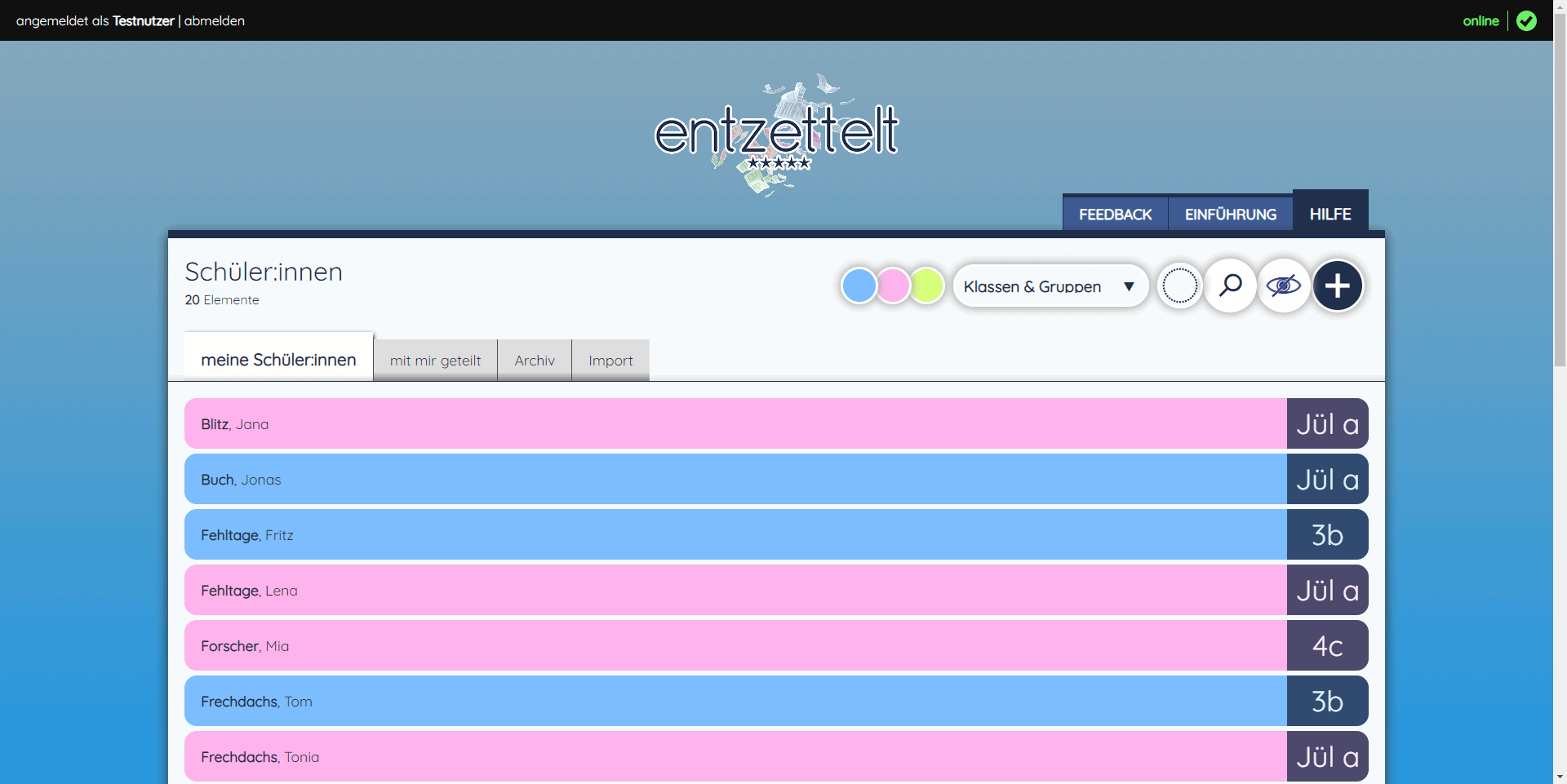Click Jül a class badge for Blitz, Jana
This screenshot has height=784, width=1567.
point(1328,423)
